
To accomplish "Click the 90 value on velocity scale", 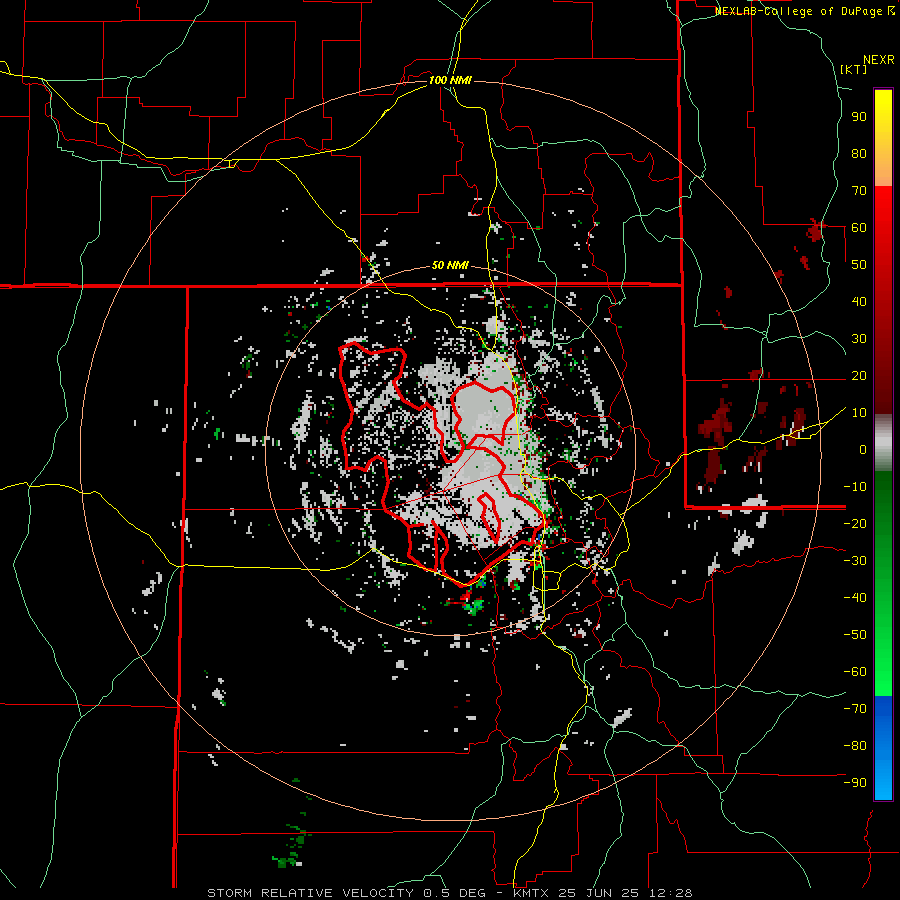I will 859,117.
